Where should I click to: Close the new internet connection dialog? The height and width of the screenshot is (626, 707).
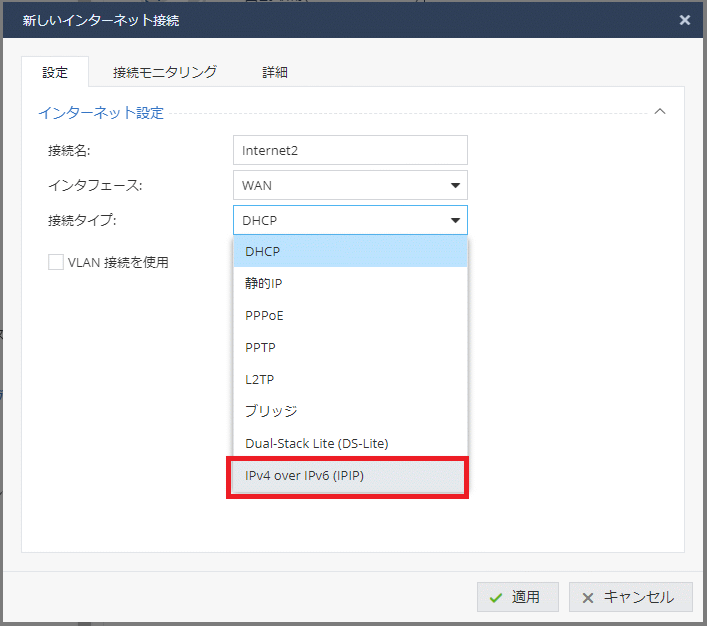click(684, 20)
